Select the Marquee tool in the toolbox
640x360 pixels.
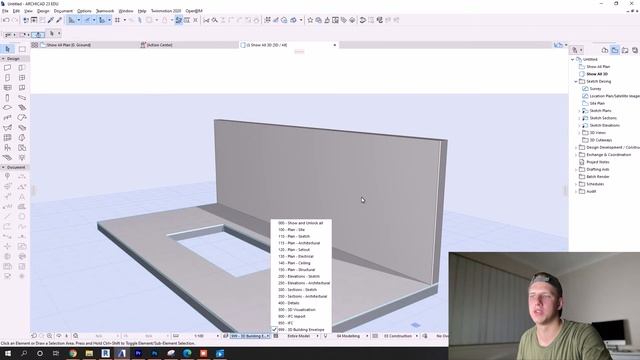22,49
